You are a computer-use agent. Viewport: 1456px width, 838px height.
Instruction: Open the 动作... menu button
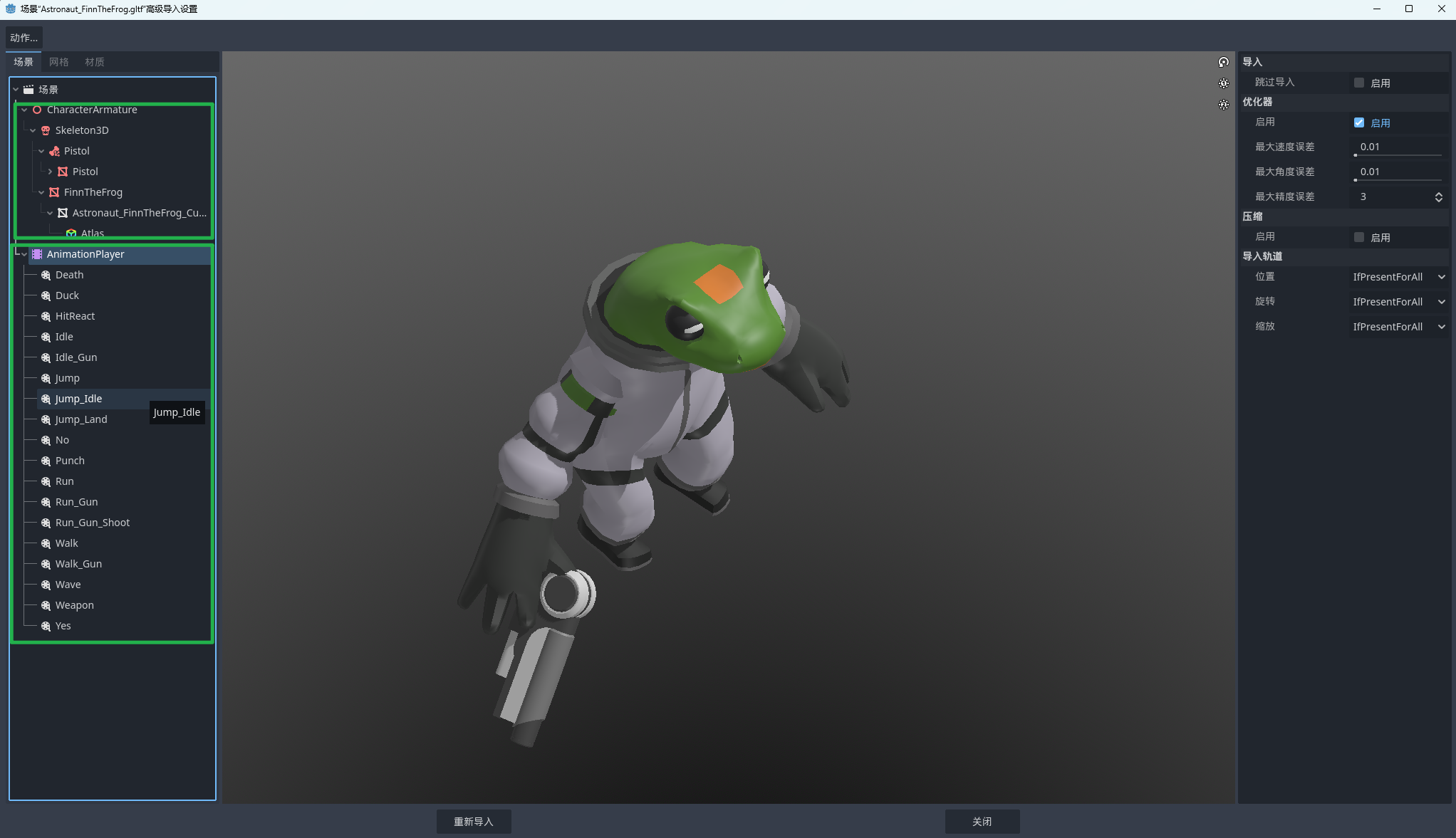(x=24, y=38)
